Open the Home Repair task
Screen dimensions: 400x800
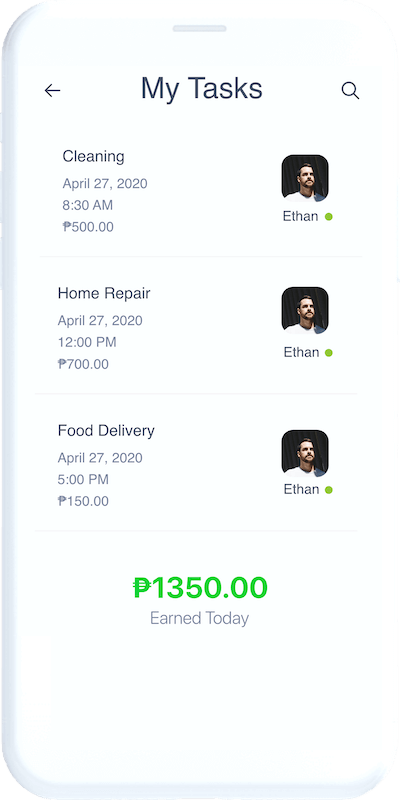tap(196, 328)
